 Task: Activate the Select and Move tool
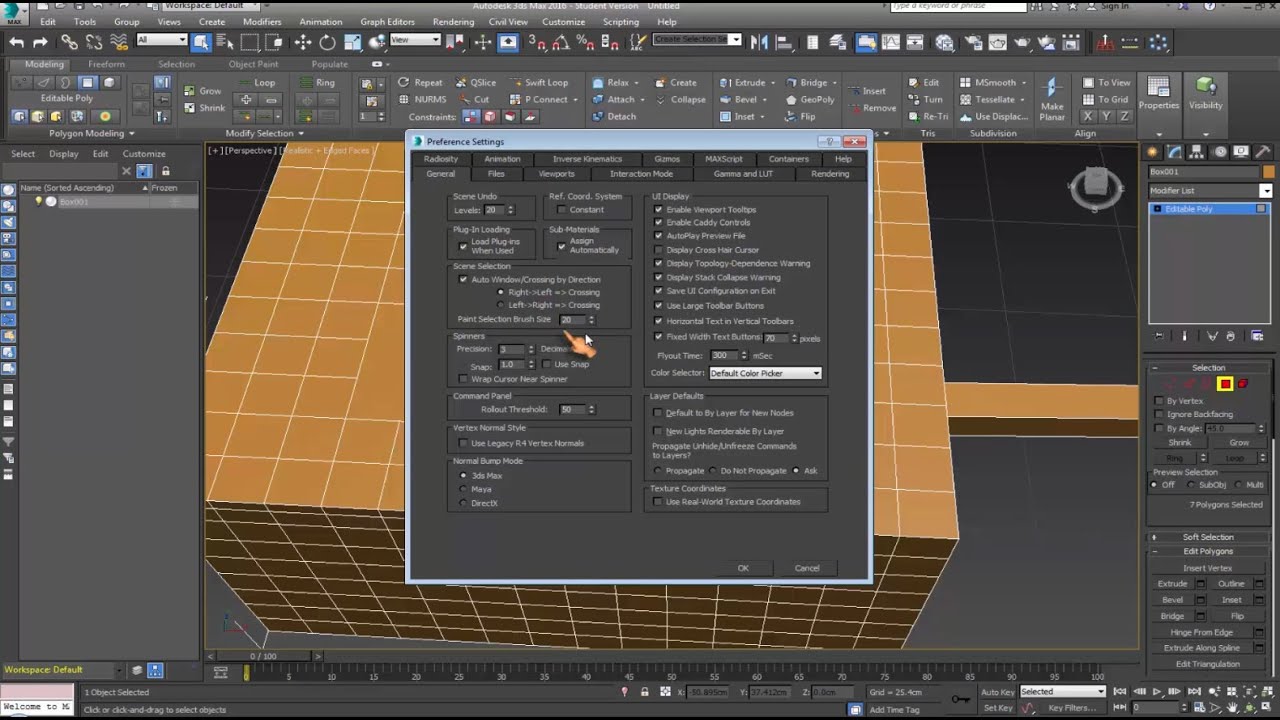pyautogui.click(x=303, y=42)
